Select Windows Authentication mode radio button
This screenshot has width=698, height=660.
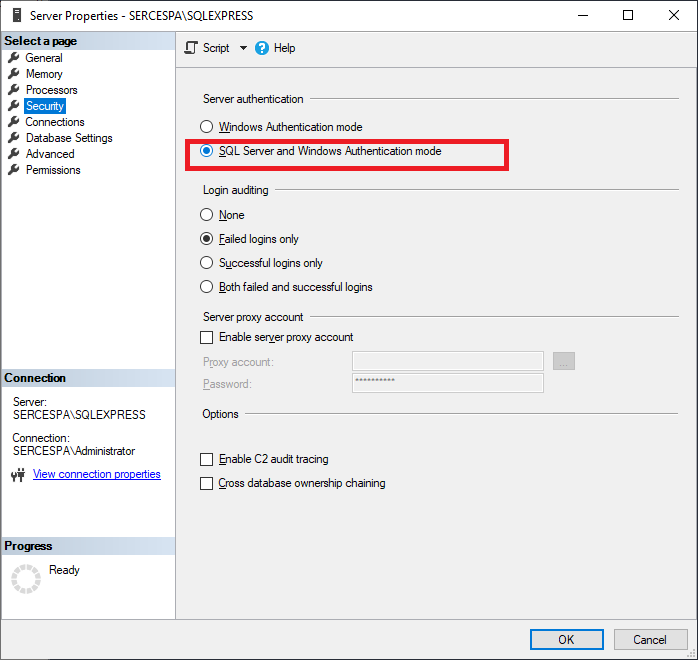coord(207,127)
